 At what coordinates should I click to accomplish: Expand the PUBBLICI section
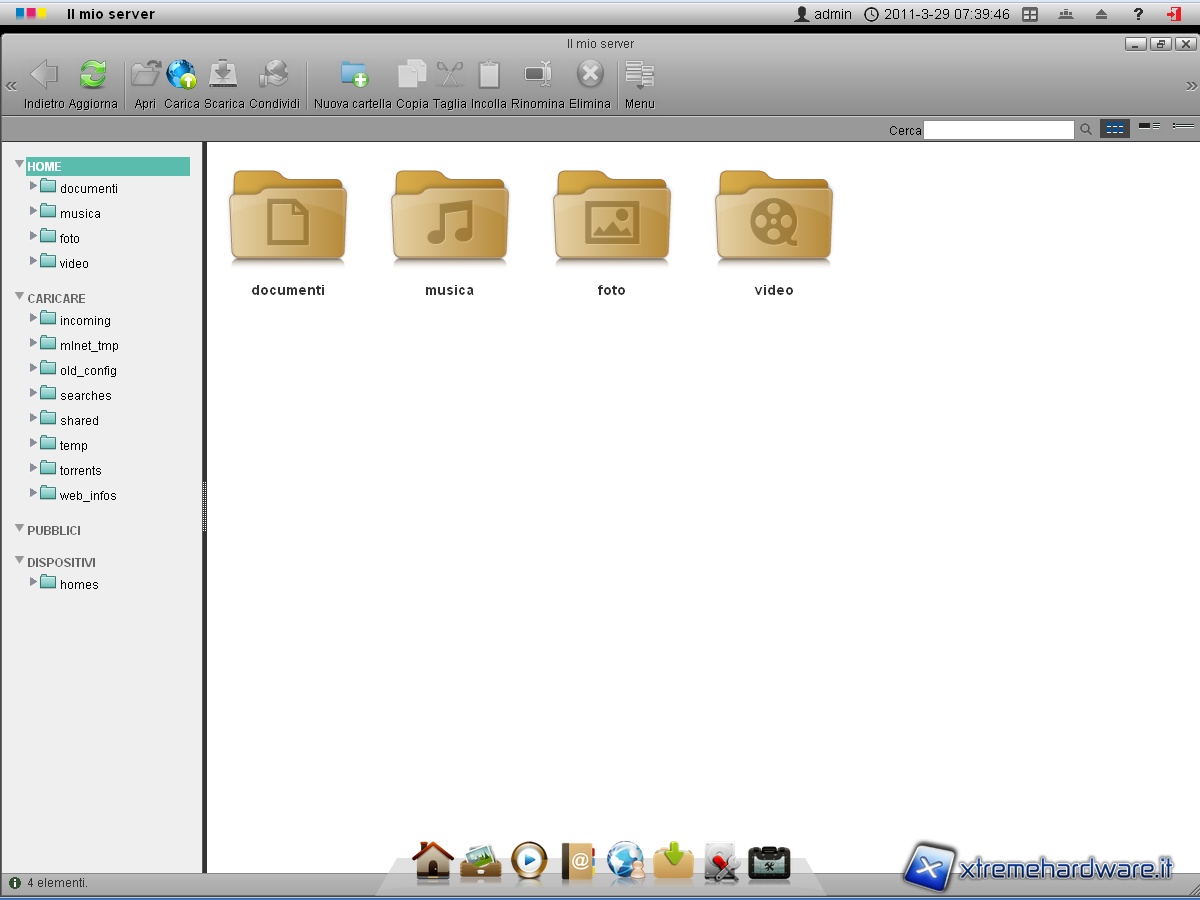pyautogui.click(x=19, y=529)
